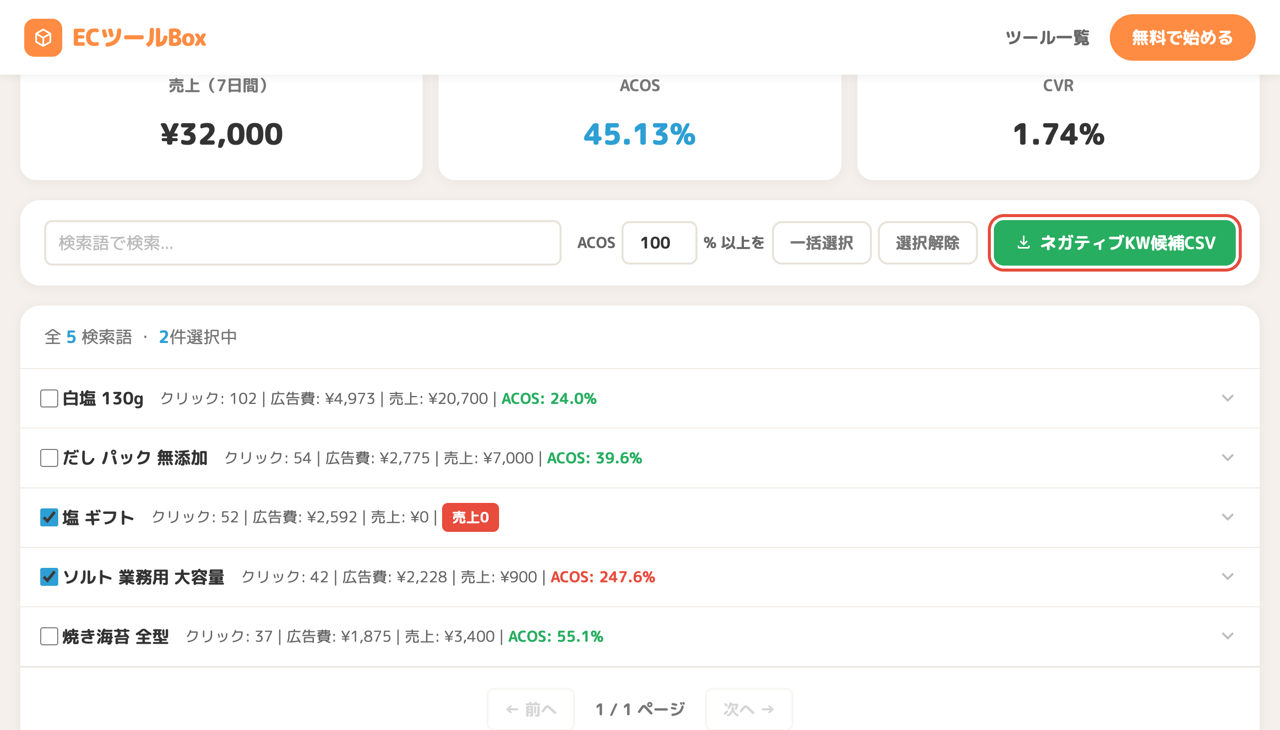Image resolution: width=1280 pixels, height=730 pixels.
Task: Expand the だし パック 無添加 row chevron
Action: (1228, 458)
